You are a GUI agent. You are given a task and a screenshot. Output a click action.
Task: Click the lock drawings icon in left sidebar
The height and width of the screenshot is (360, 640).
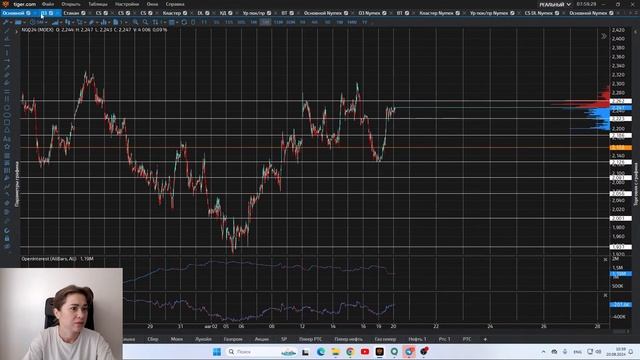pyautogui.click(x=7, y=238)
